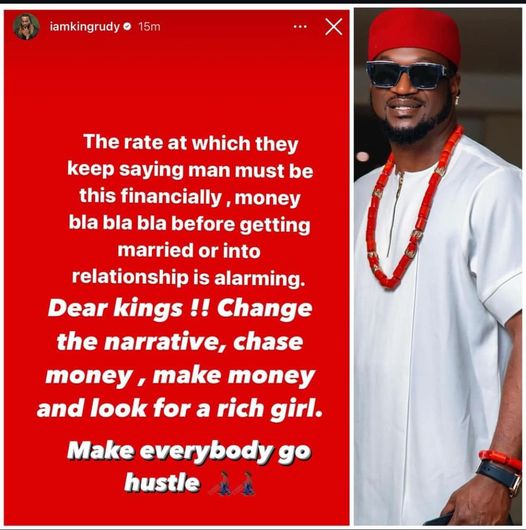Select the 'Dear kings !! Change' line
This screenshot has height=530, width=526.
(x=180, y=309)
